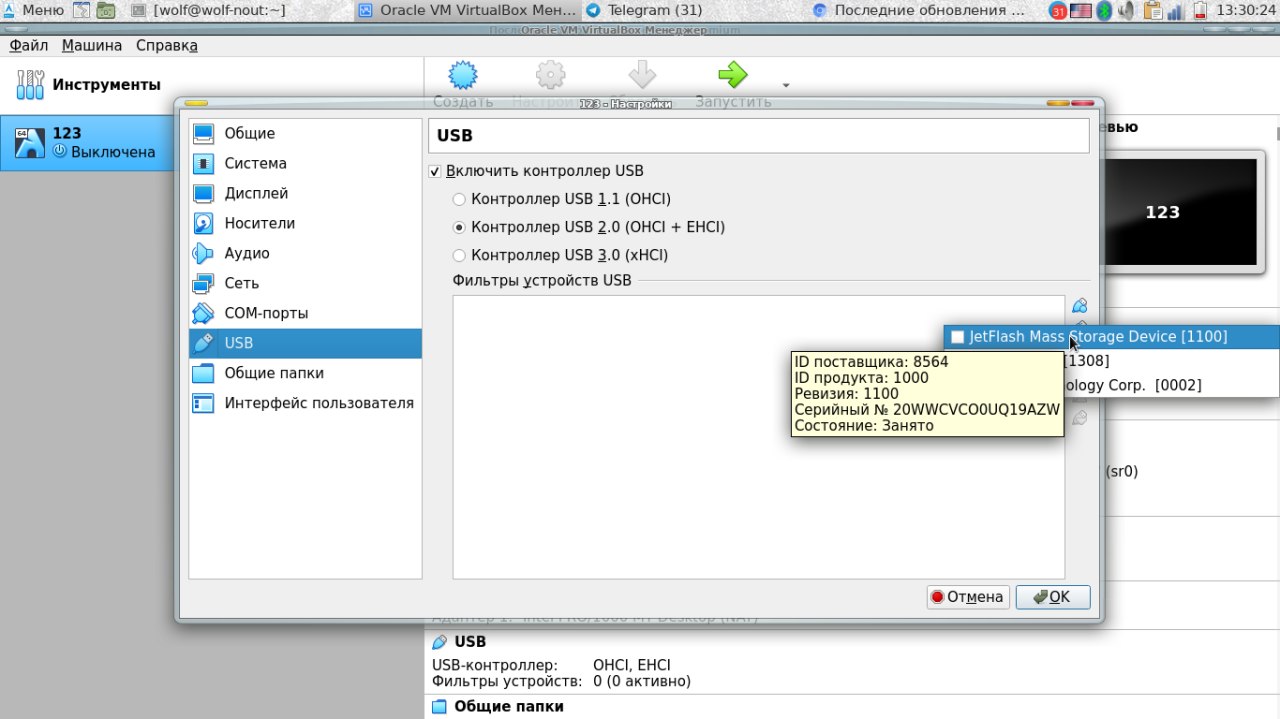1280x719 pixels.
Task: Open the Файл menu
Action: coord(29,45)
